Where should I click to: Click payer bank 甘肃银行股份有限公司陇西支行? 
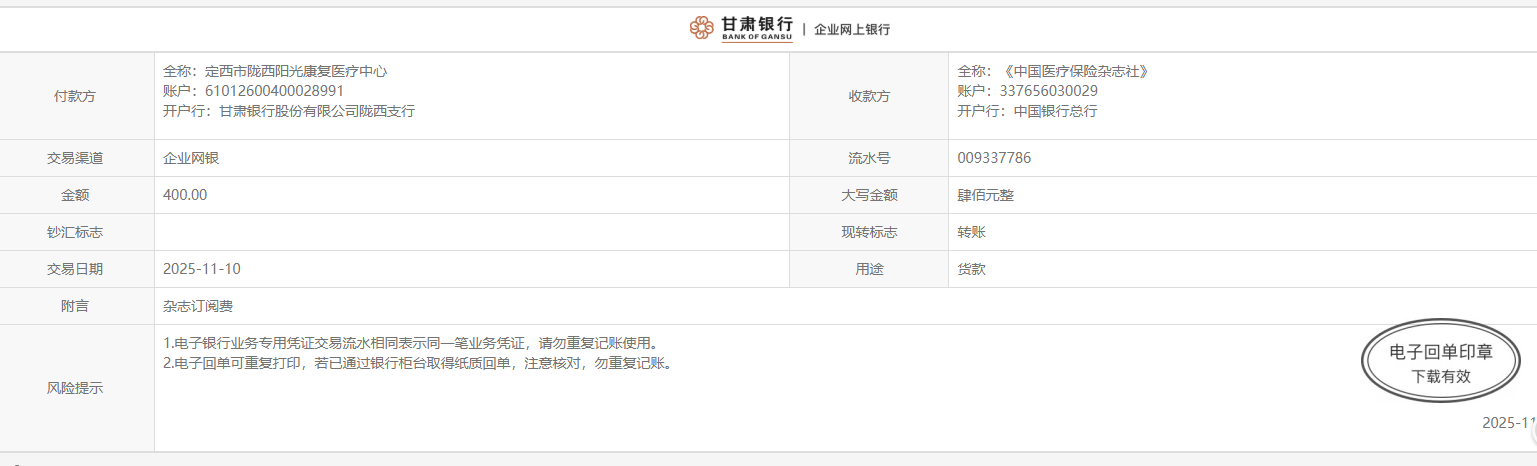pos(317,111)
